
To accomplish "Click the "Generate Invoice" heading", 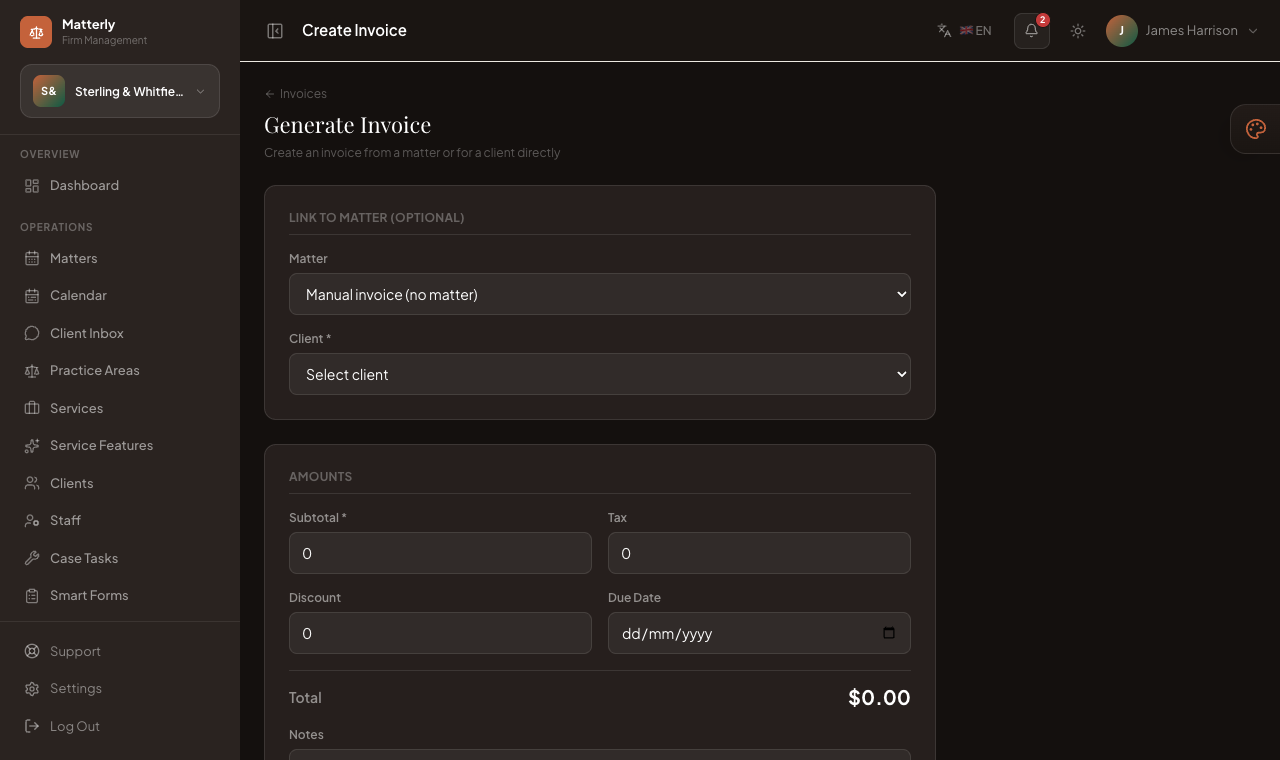I will pos(348,125).
